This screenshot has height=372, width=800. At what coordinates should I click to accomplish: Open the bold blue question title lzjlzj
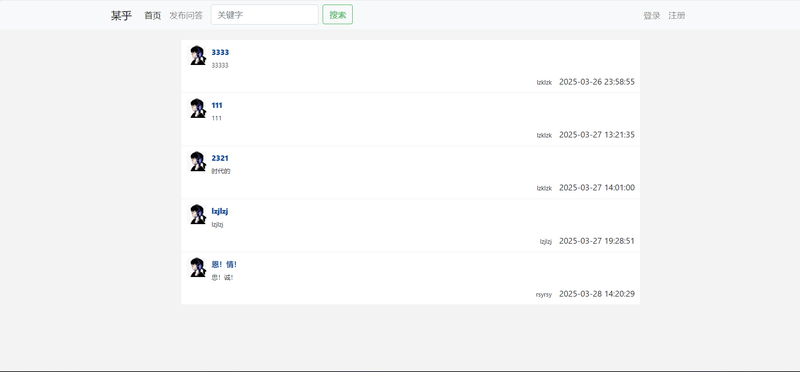click(x=220, y=212)
